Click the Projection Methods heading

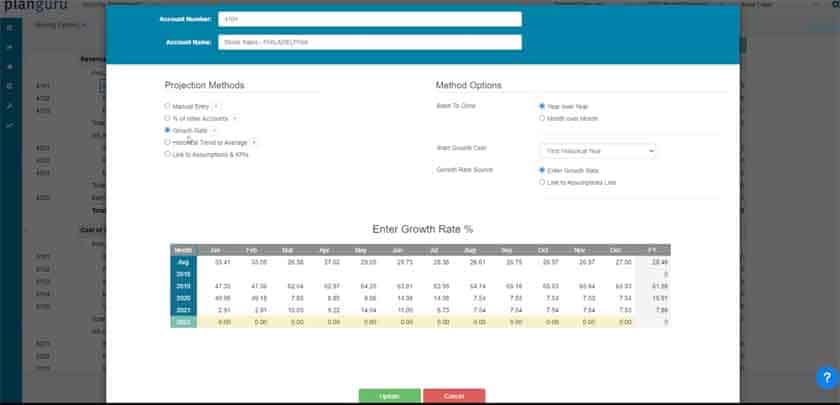[204, 85]
